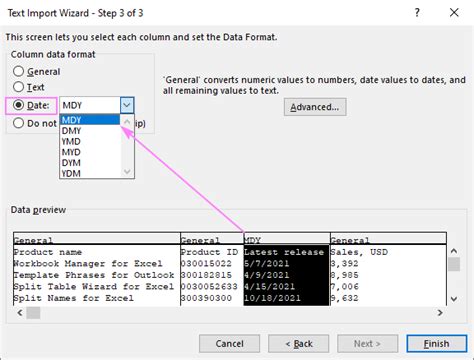Select DYM date format entry

[90, 163]
